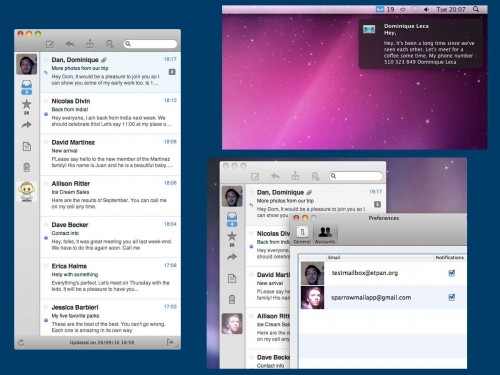Star the Nicolas Divin message in left window
500x375 pixels.
[46, 101]
